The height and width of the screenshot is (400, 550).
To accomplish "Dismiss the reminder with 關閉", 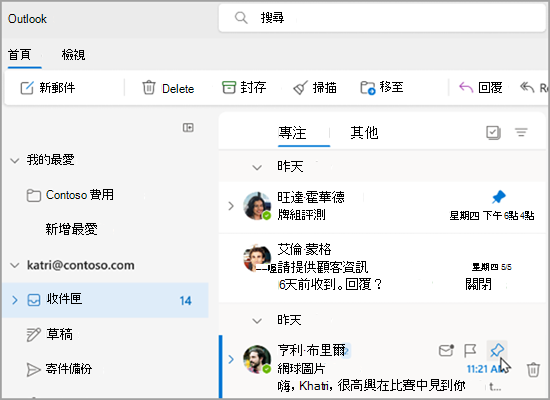I will [478, 284].
